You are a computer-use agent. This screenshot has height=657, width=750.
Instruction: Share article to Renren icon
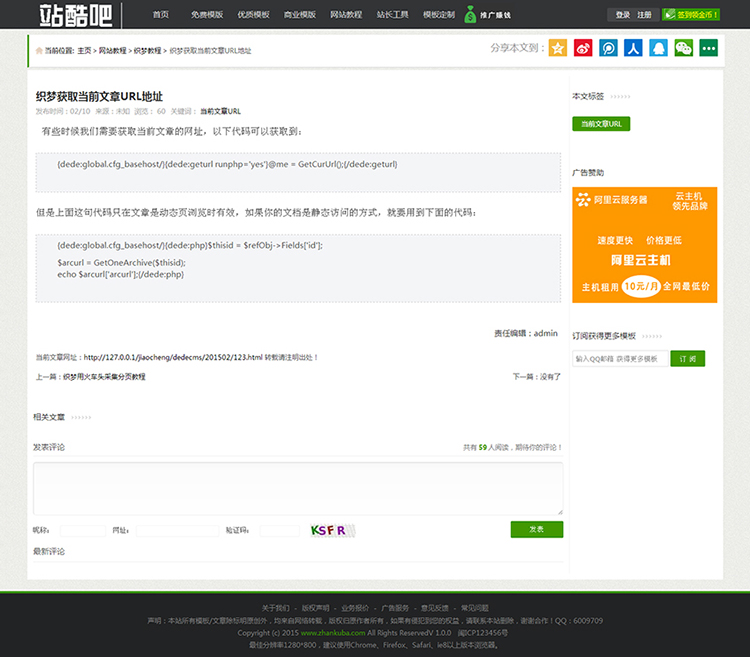pyautogui.click(x=633, y=47)
